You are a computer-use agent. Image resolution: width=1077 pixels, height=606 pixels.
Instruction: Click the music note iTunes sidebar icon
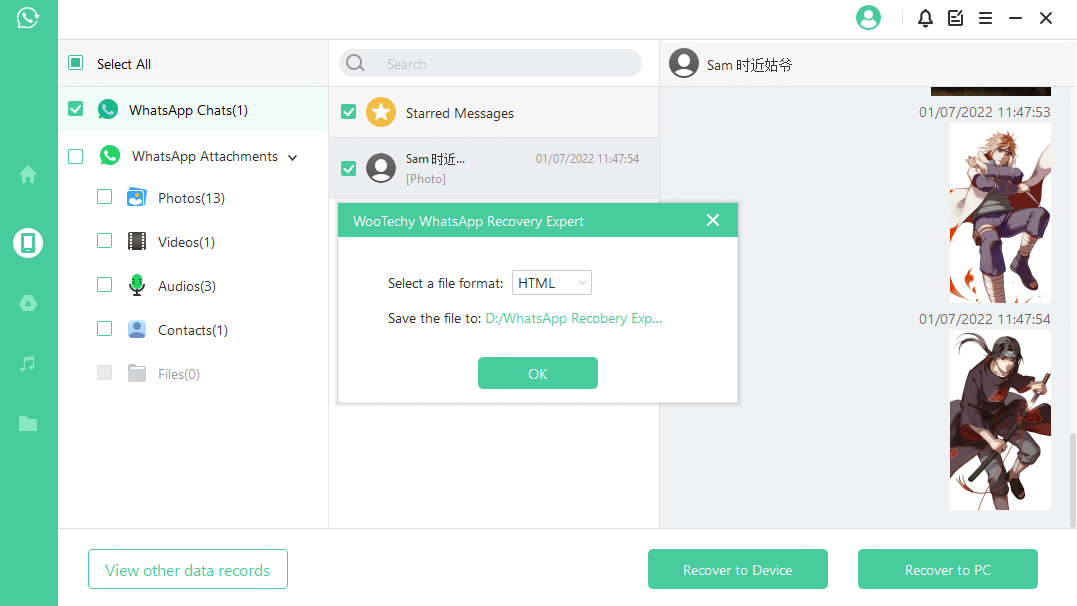tap(28, 364)
